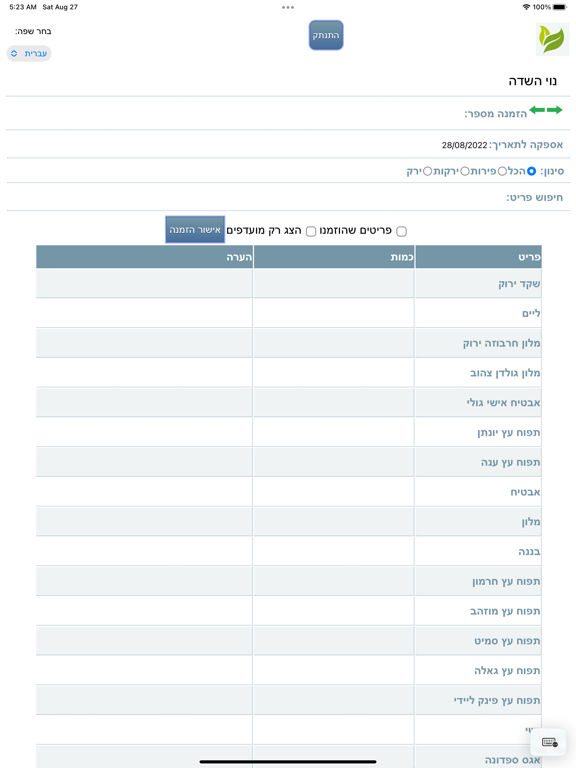This screenshot has width=576, height=768.
Task: Select item 'בננה'
Action: tap(529, 552)
